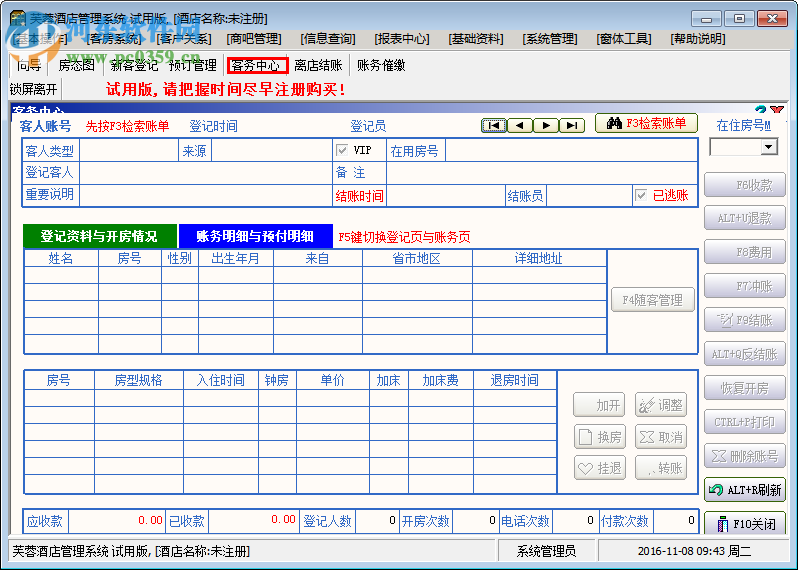Toggle the 已逃账 checkbox
The height and width of the screenshot is (570, 798).
point(641,195)
